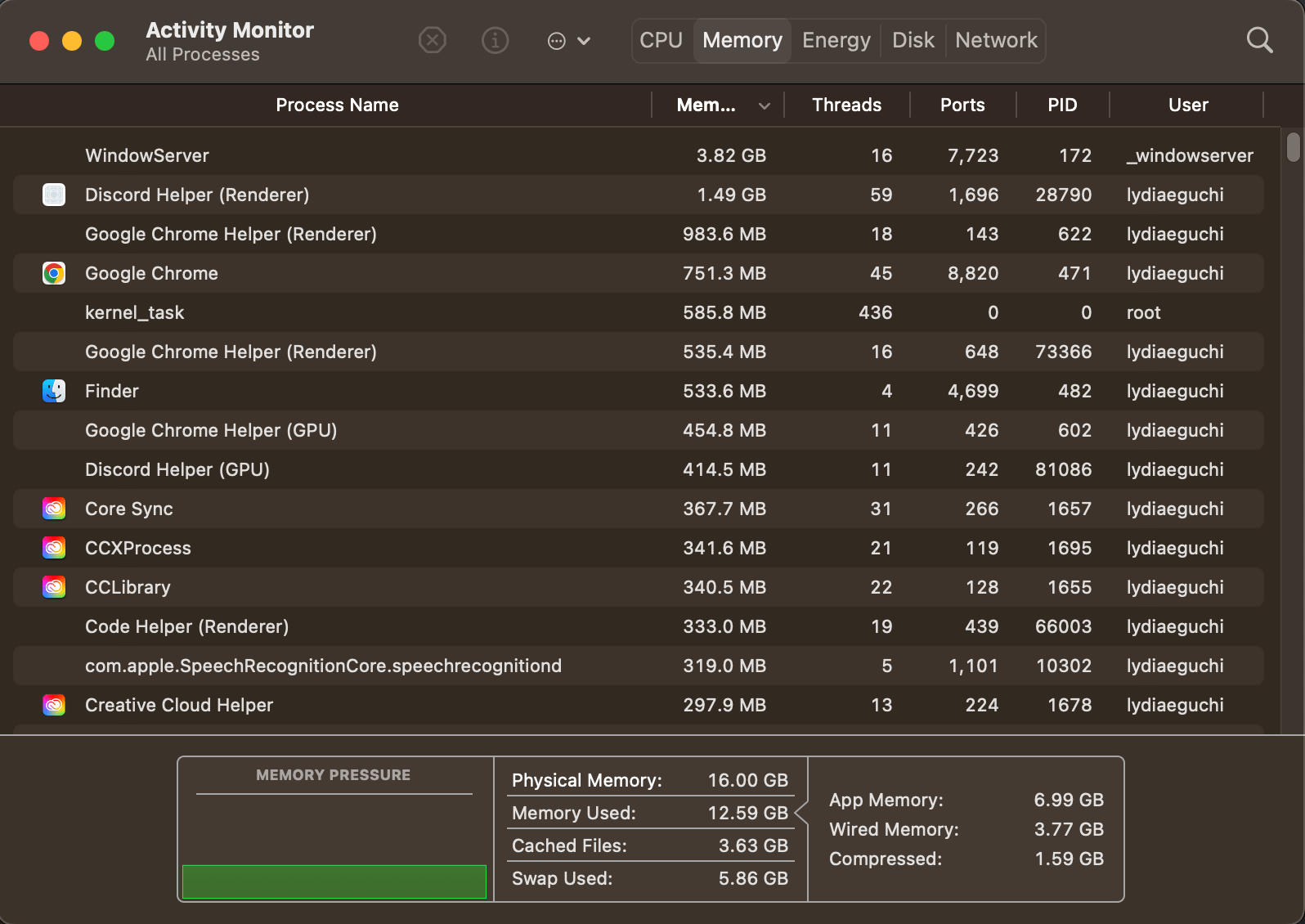
Task: Click the All Processes subtitle
Action: pyautogui.click(x=203, y=54)
